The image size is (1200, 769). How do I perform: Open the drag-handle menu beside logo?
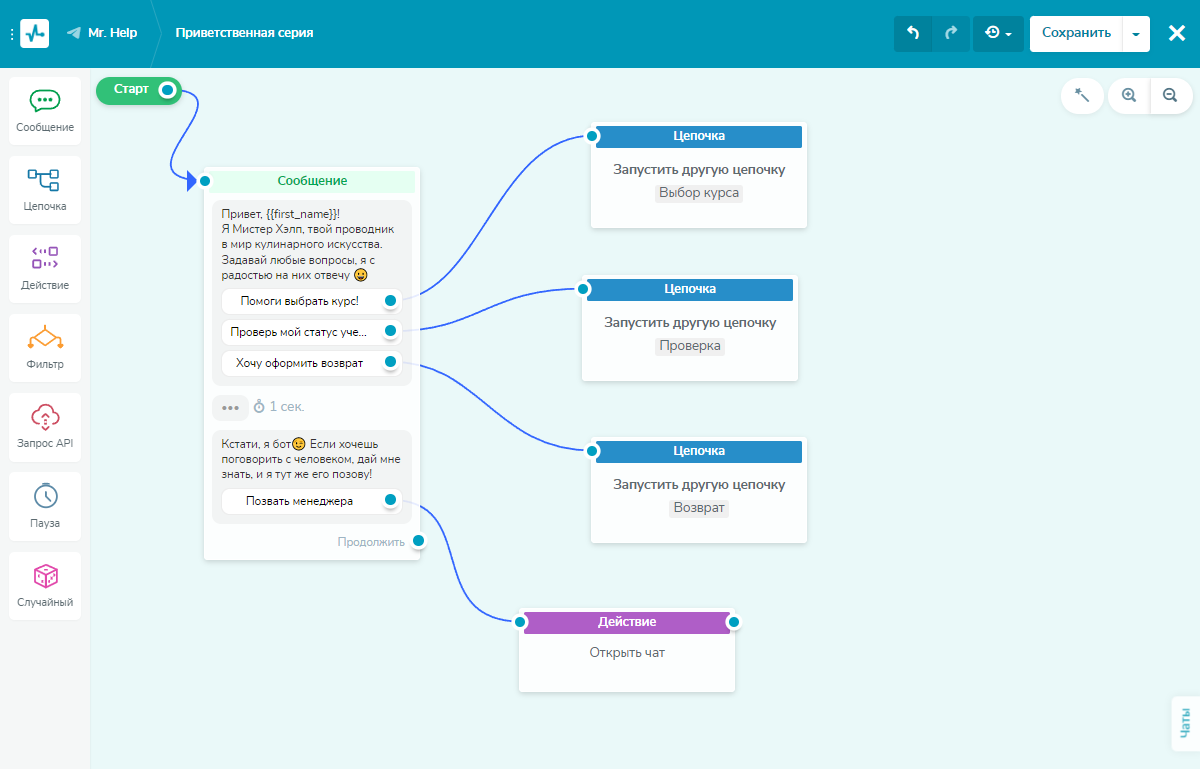[x=11, y=33]
